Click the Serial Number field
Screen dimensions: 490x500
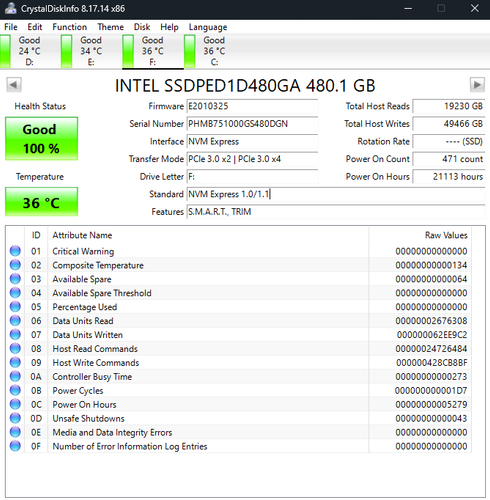click(x=252, y=124)
